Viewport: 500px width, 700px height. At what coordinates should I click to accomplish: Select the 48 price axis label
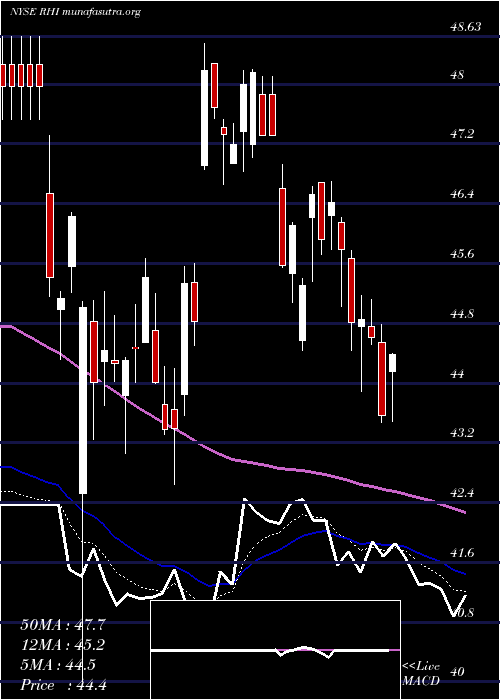[457, 75]
